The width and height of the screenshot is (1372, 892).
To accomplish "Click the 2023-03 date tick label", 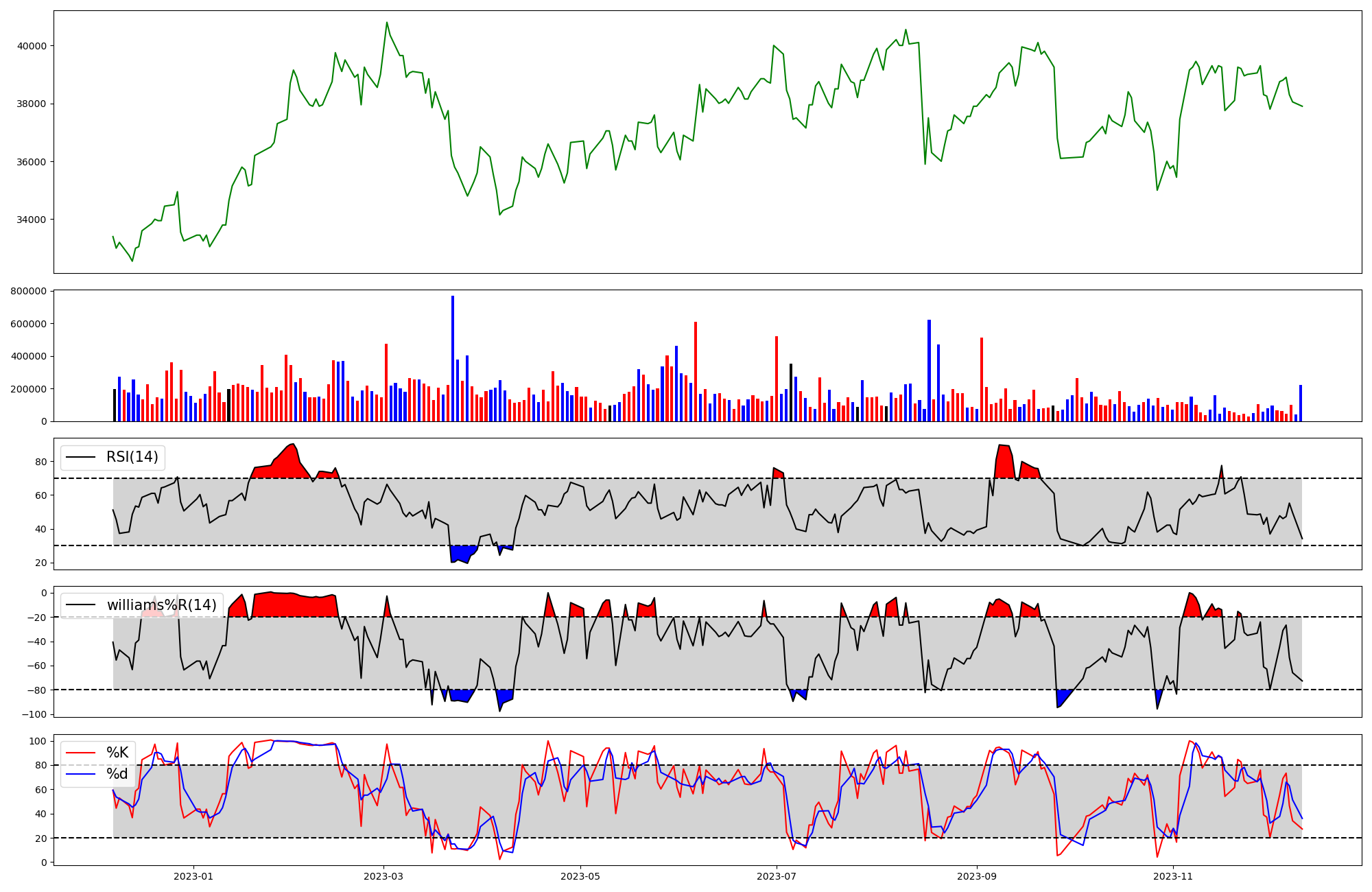I will pos(383,876).
